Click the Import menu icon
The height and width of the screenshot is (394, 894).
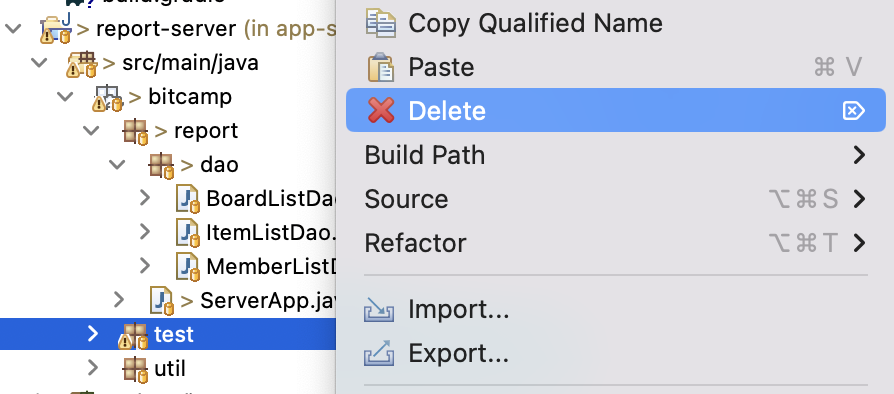point(379,310)
